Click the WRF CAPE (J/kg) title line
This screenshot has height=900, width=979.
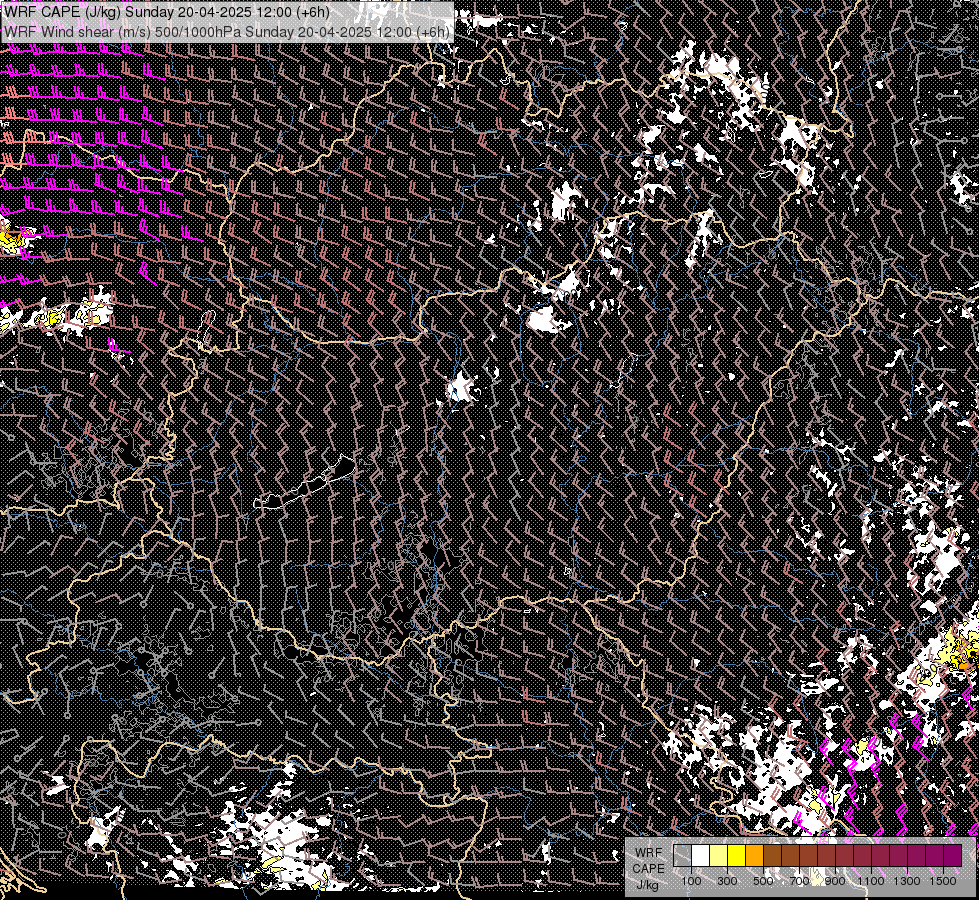point(167,12)
